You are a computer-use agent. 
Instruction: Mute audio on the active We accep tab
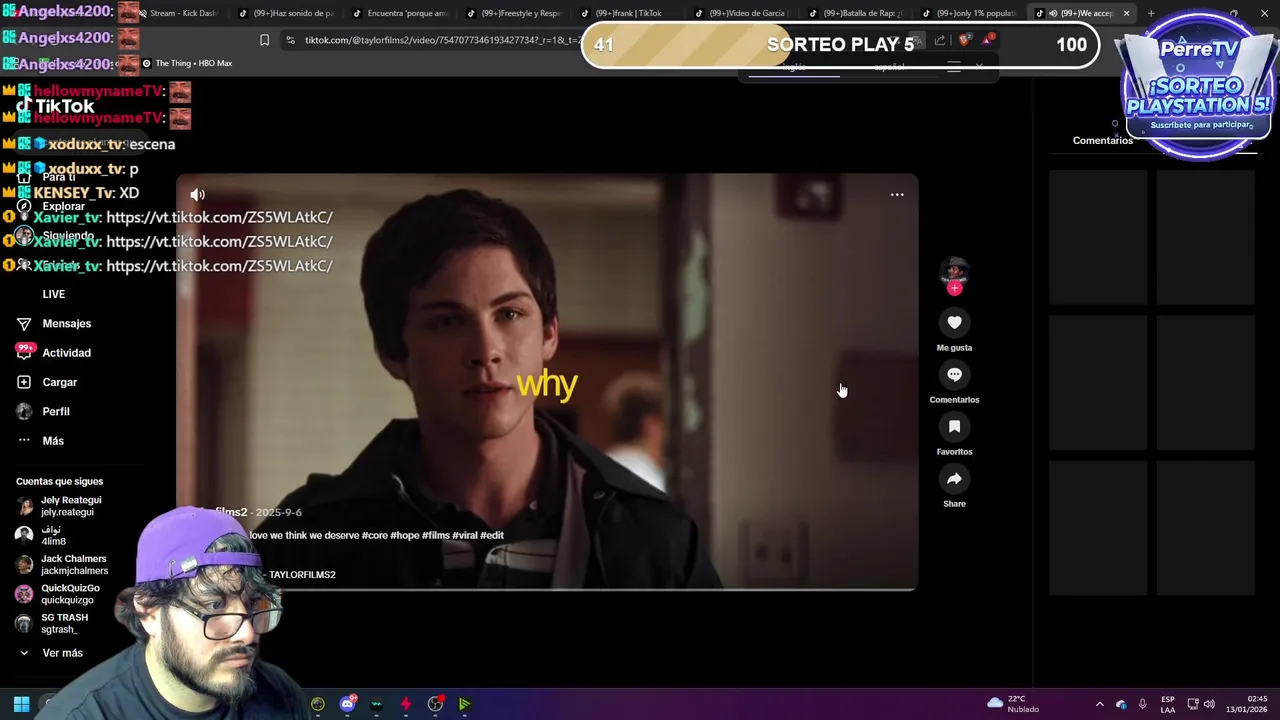pyautogui.click(x=1053, y=13)
